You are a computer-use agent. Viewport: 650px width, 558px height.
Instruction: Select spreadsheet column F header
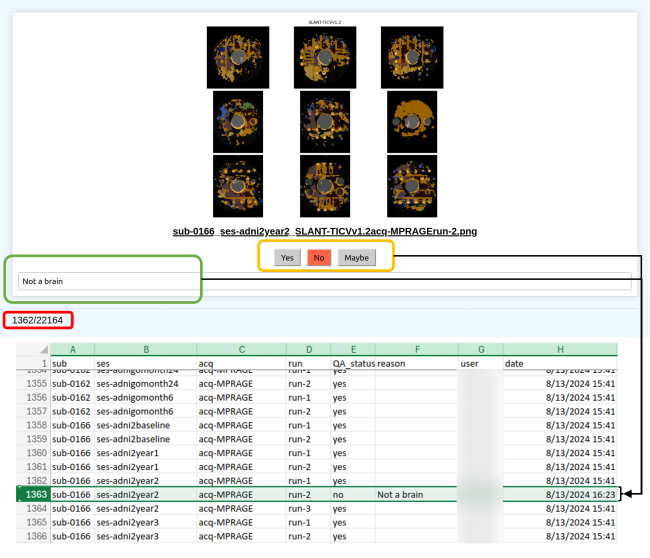415,349
